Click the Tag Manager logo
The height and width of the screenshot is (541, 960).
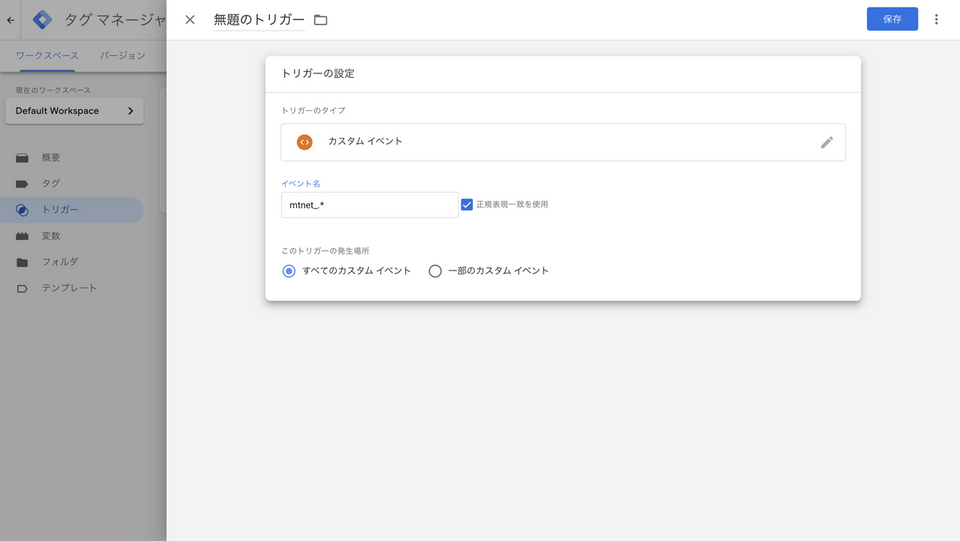click(x=42, y=19)
